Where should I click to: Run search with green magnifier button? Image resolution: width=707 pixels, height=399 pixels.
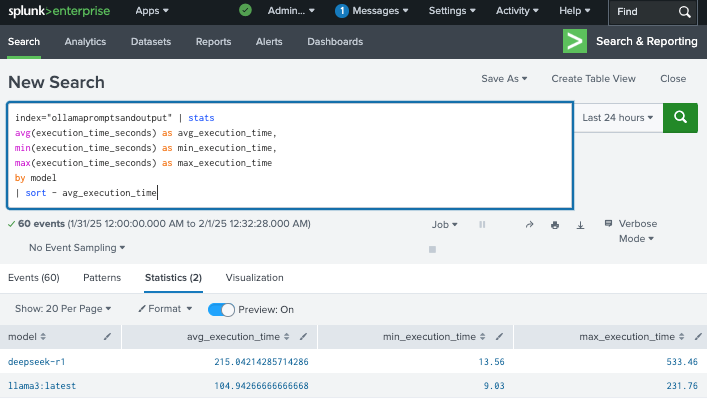(x=680, y=118)
